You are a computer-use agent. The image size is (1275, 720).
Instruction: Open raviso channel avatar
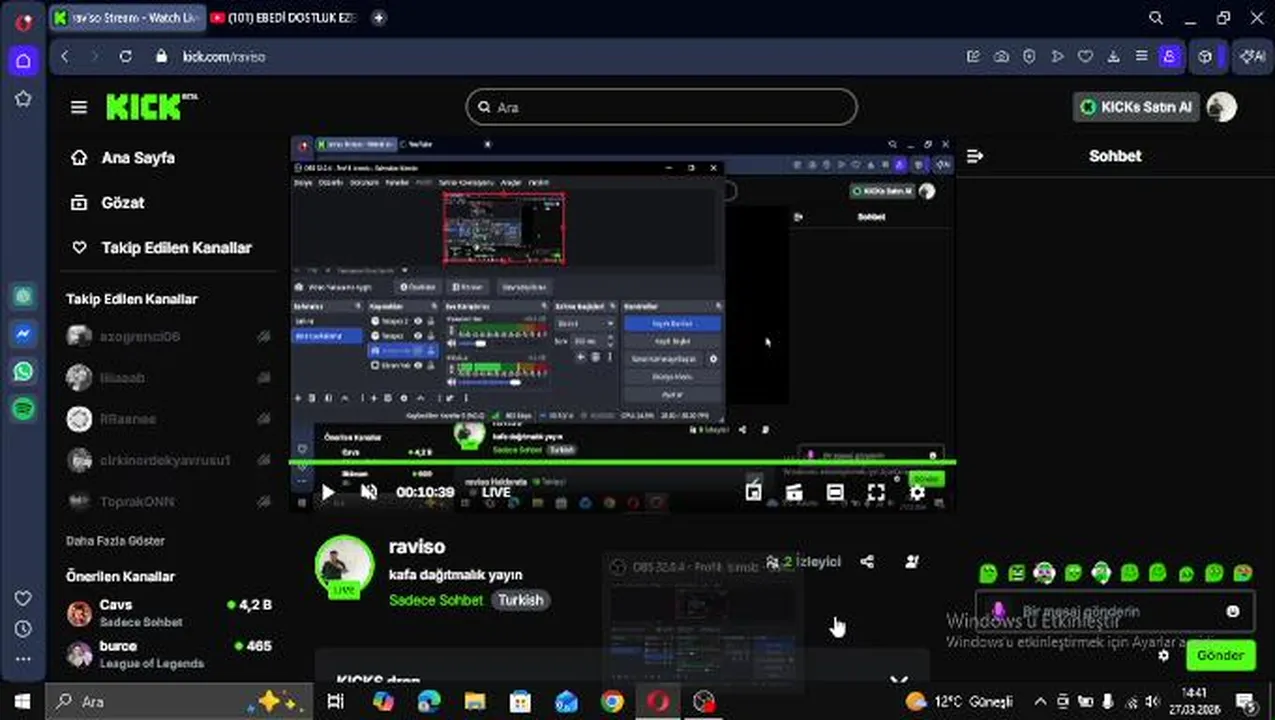[344, 566]
